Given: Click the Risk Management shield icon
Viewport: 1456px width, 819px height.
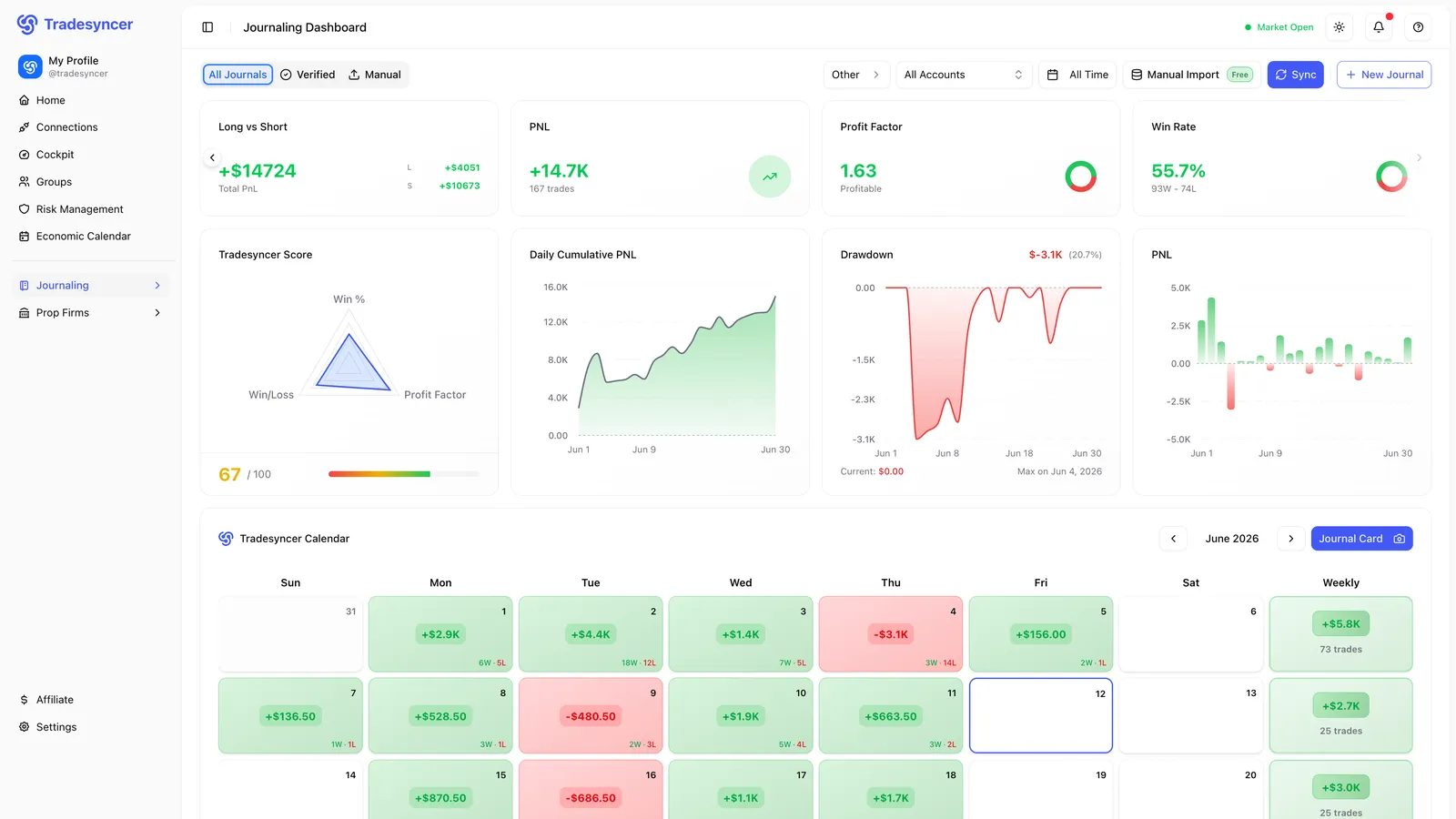Looking at the screenshot, I should pyautogui.click(x=25, y=209).
